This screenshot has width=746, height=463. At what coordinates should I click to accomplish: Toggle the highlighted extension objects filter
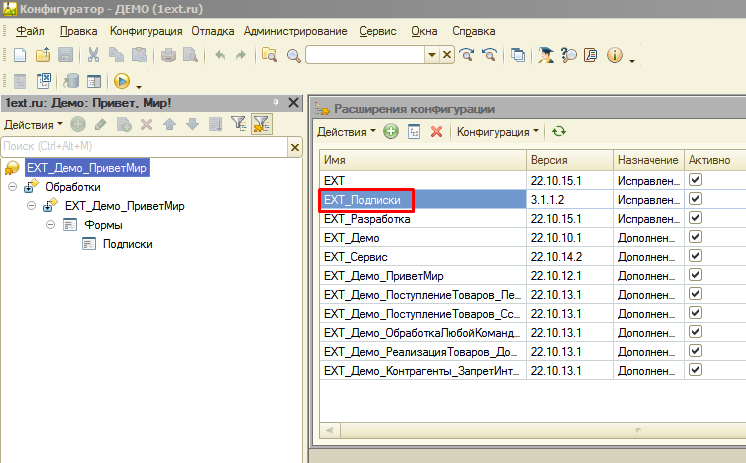point(262,125)
